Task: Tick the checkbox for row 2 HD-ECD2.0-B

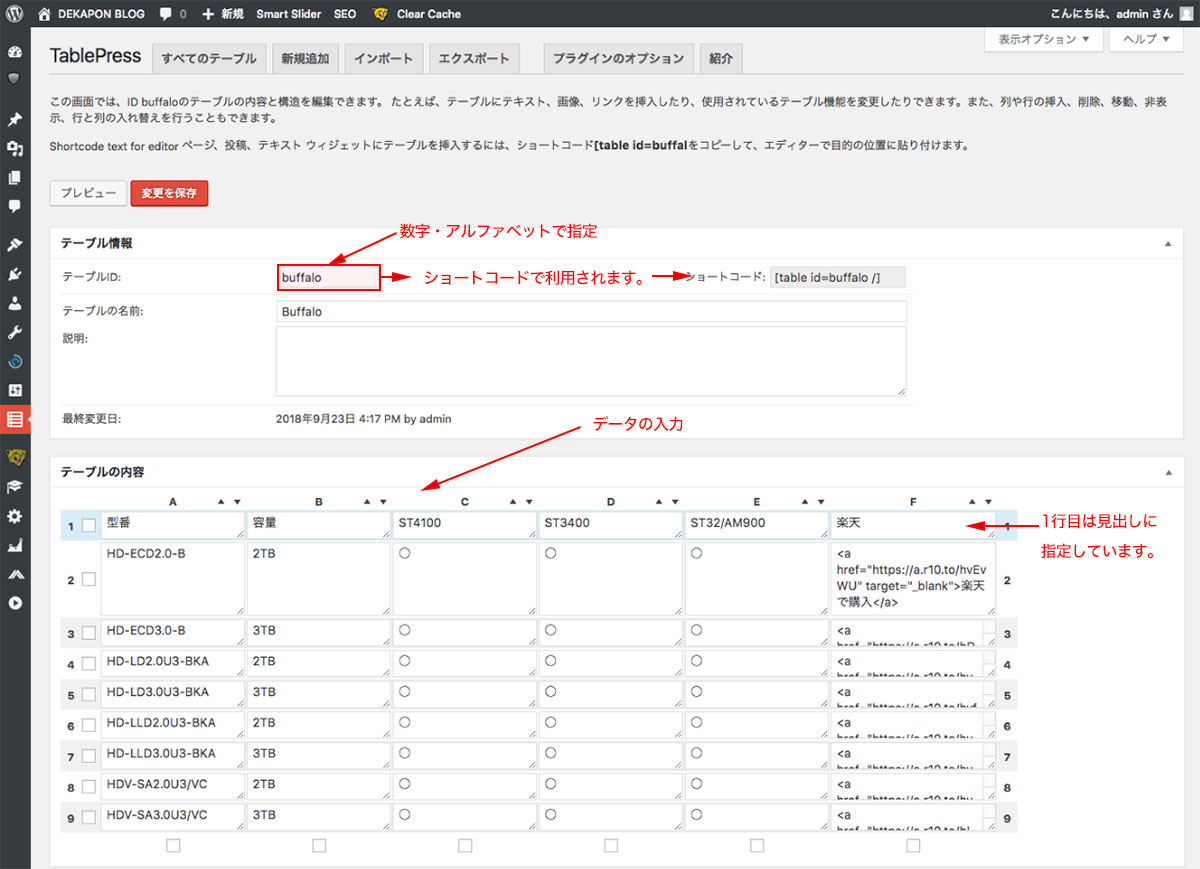Action: [x=88, y=579]
